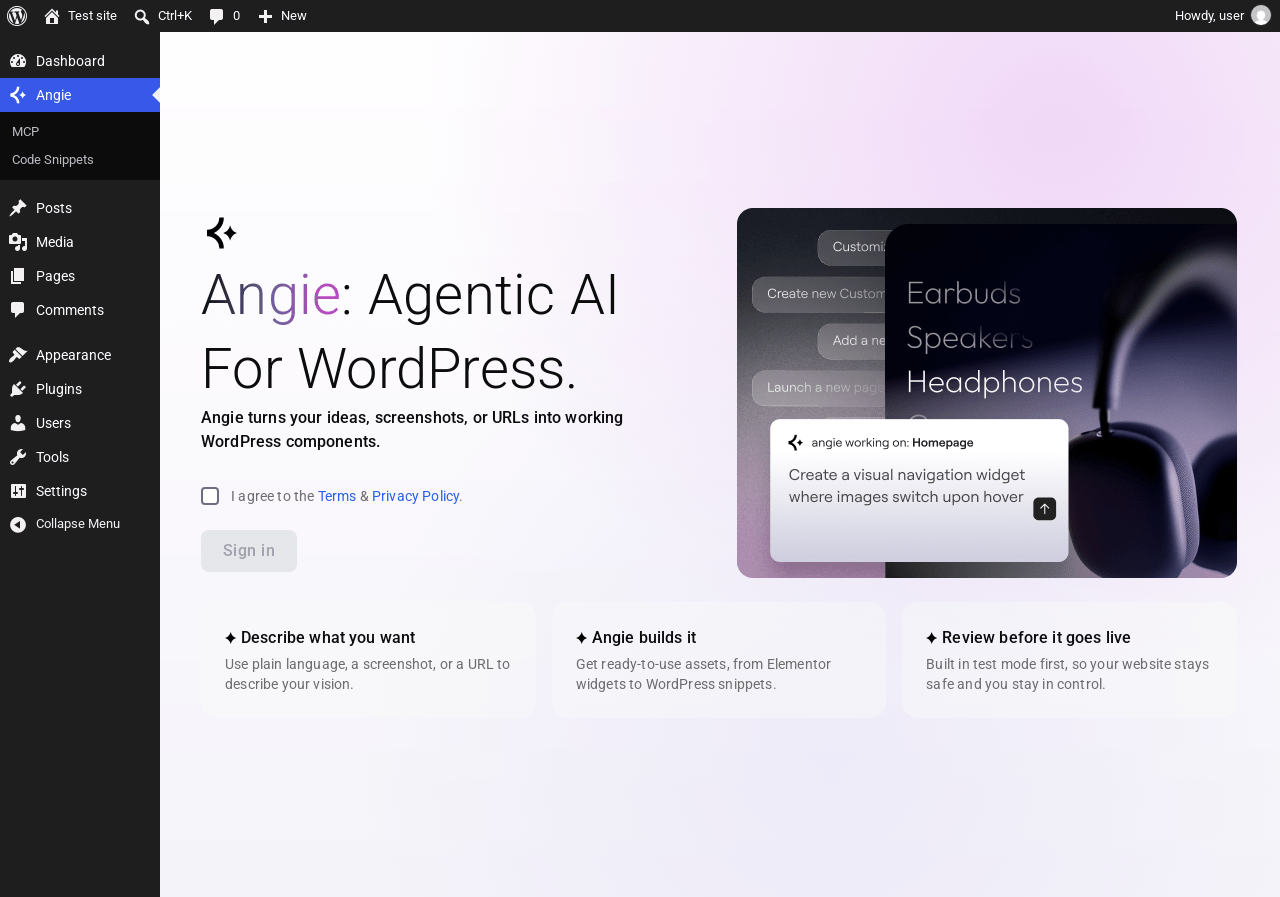
Task: Click the Pages icon in sidebar
Action: pyautogui.click(x=18, y=276)
